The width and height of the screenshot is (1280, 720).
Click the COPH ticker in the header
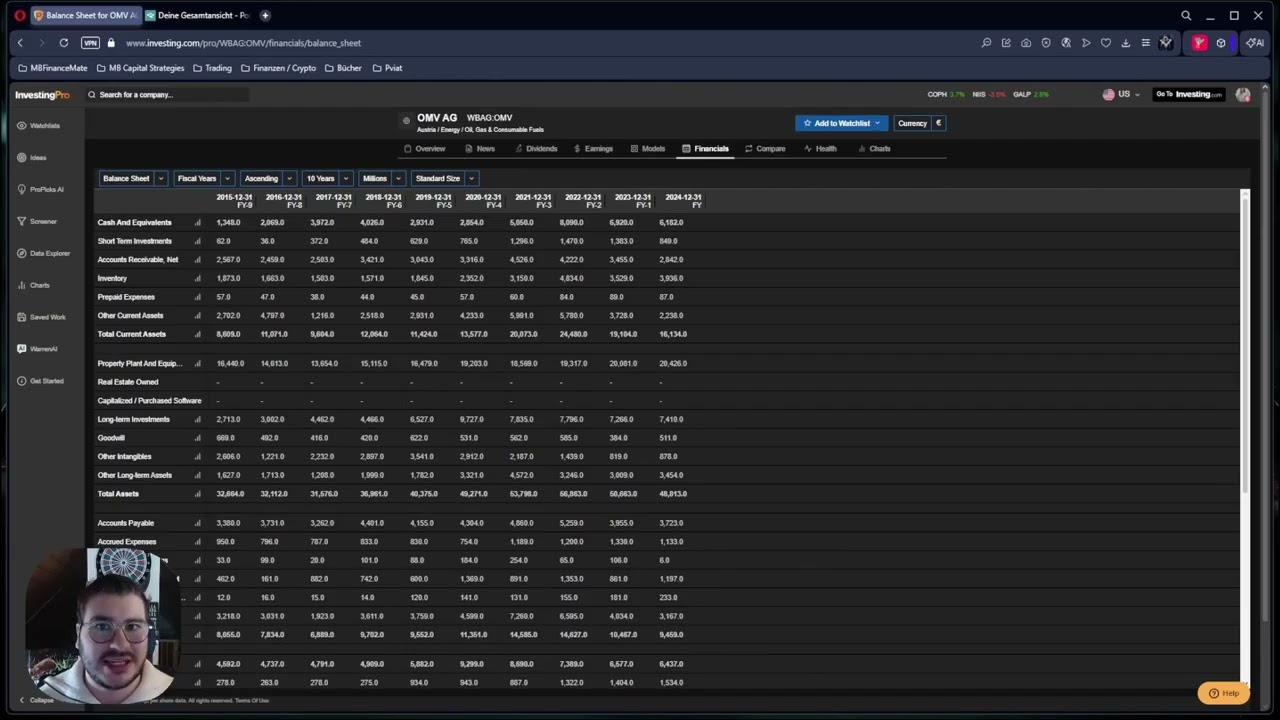coord(946,95)
